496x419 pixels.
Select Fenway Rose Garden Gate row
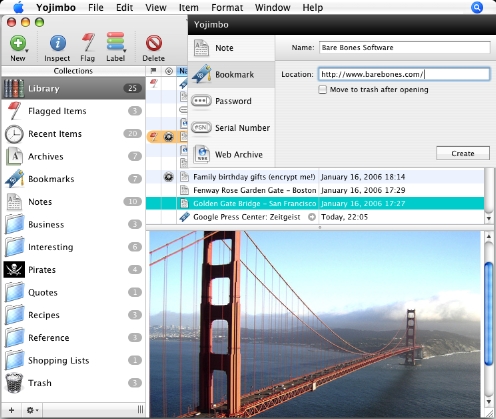[x=315, y=190]
